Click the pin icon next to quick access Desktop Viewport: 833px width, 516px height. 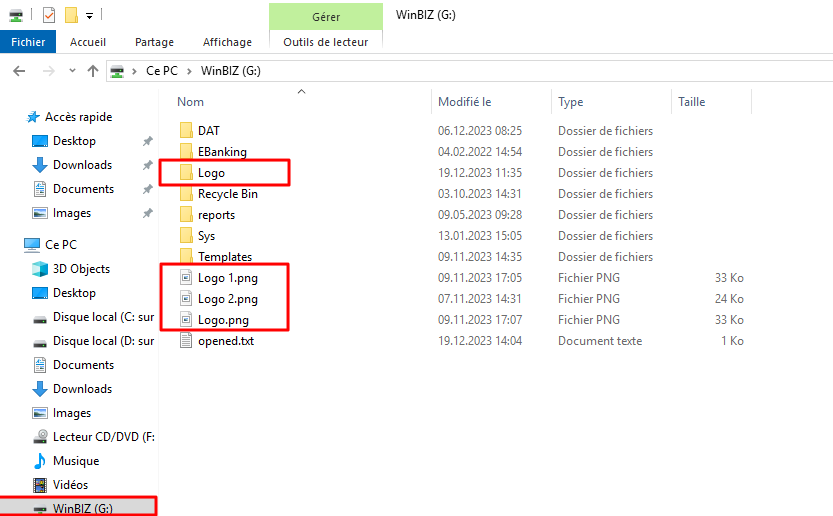tap(148, 141)
